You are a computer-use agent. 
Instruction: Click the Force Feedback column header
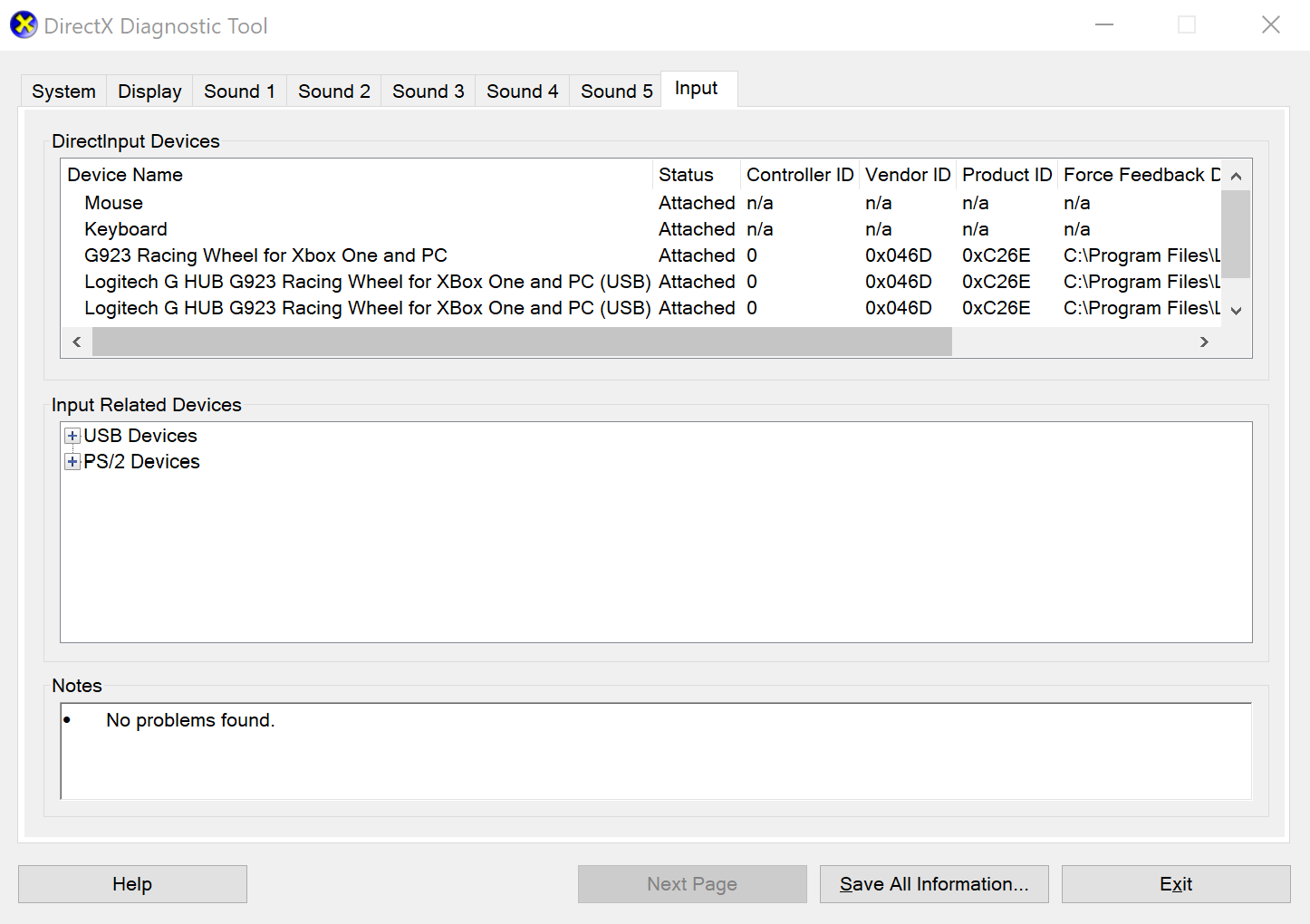coord(1140,175)
